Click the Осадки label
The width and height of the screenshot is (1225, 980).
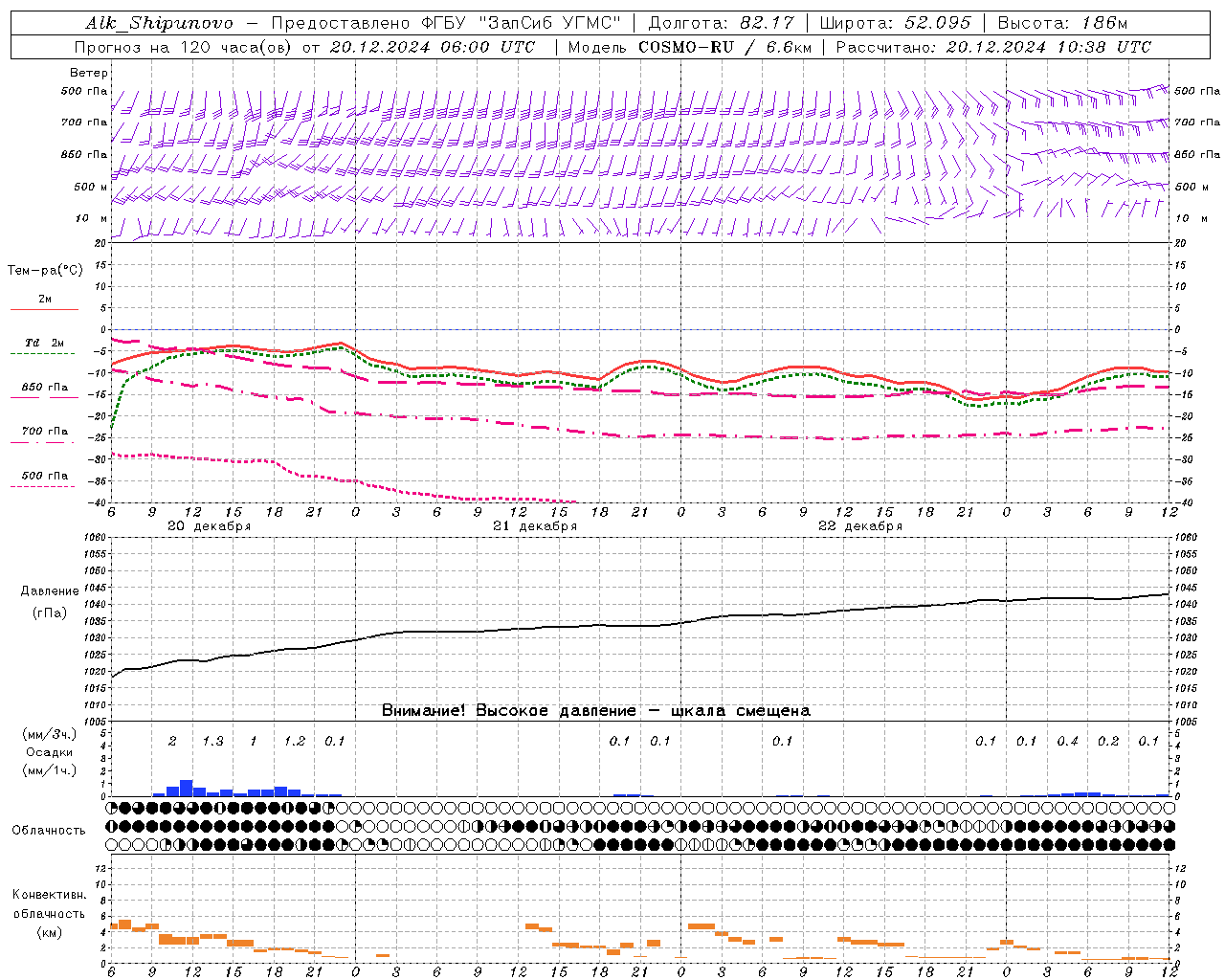coord(49,752)
